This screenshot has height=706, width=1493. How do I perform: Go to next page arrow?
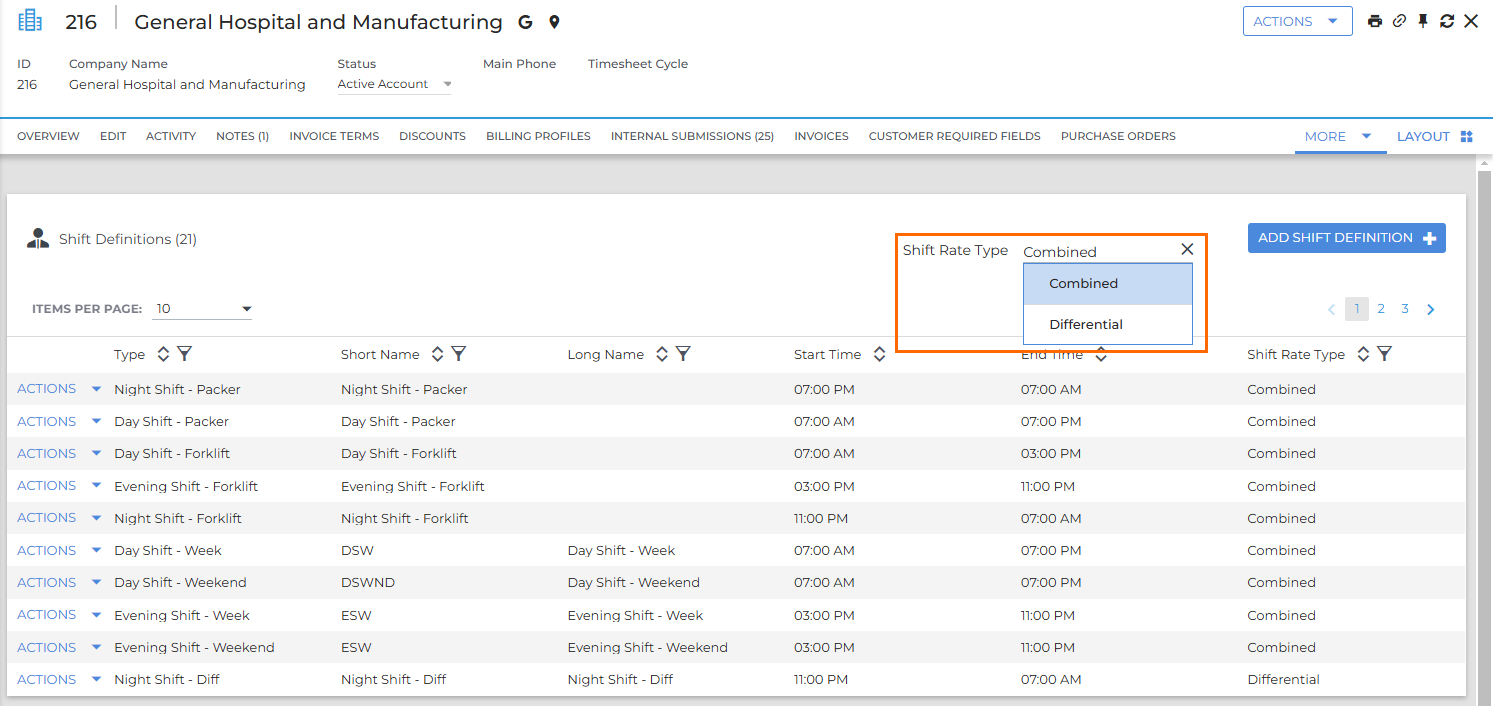1431,309
